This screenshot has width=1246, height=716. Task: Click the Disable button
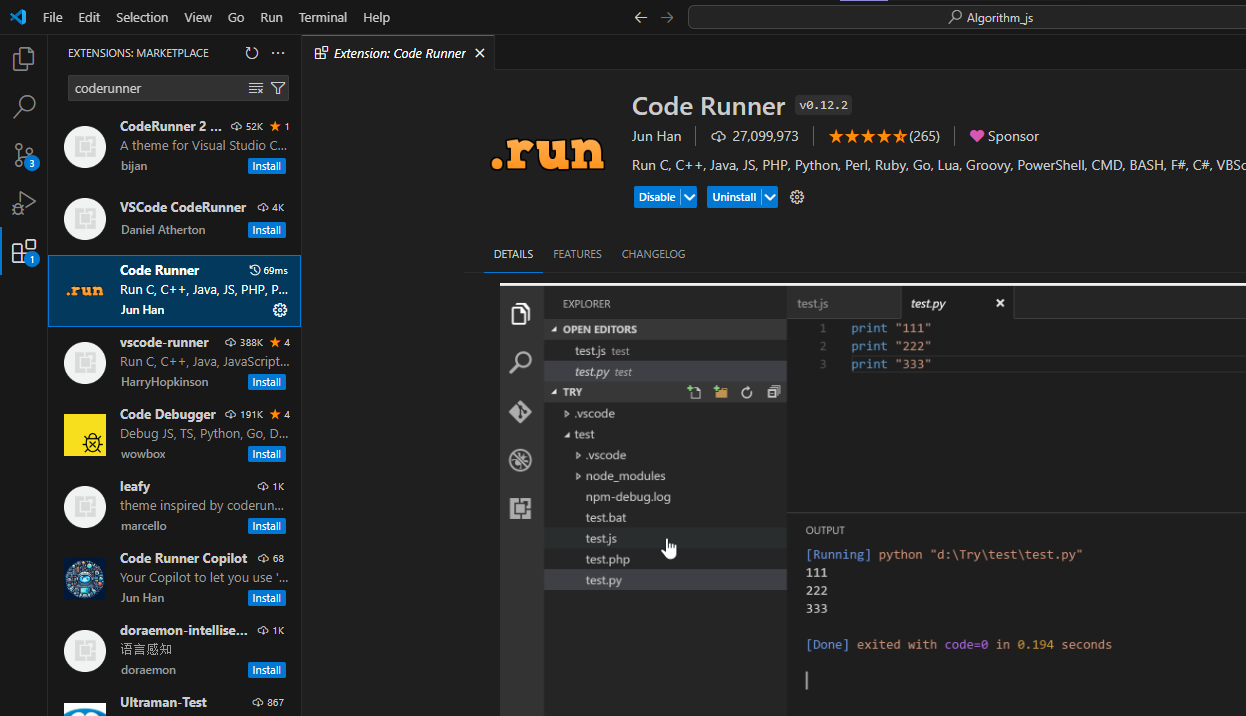point(657,197)
